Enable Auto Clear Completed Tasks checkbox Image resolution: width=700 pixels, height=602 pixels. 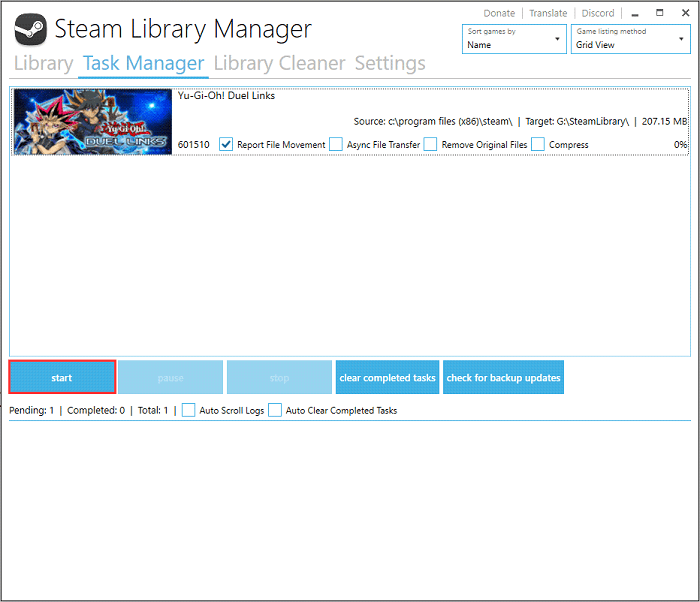pyautogui.click(x=275, y=410)
